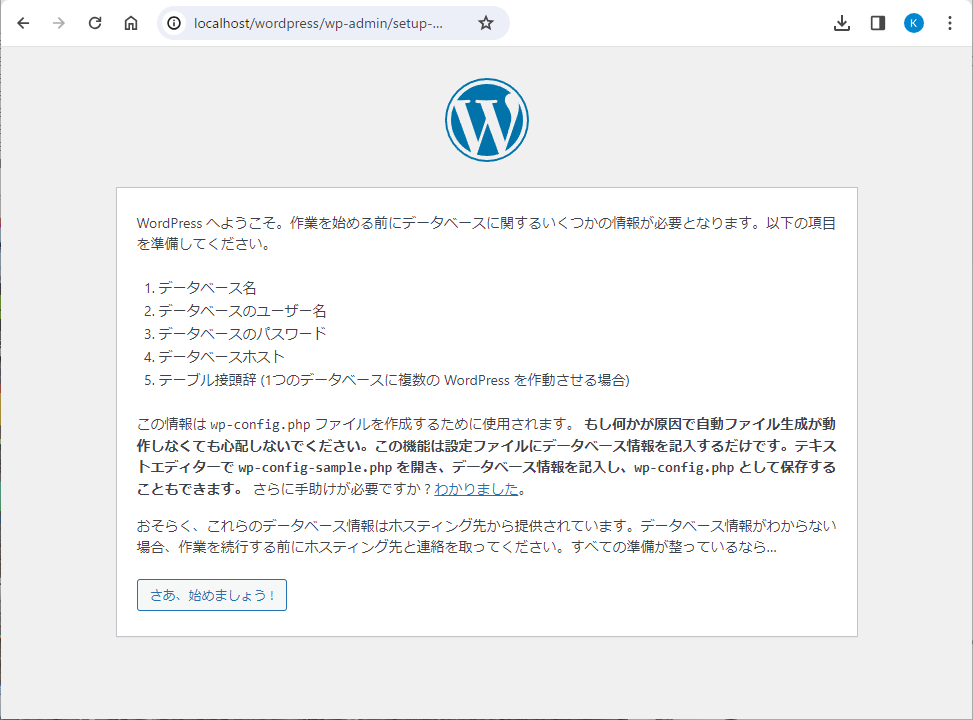Follow the わかりました help link

[x=477, y=489]
